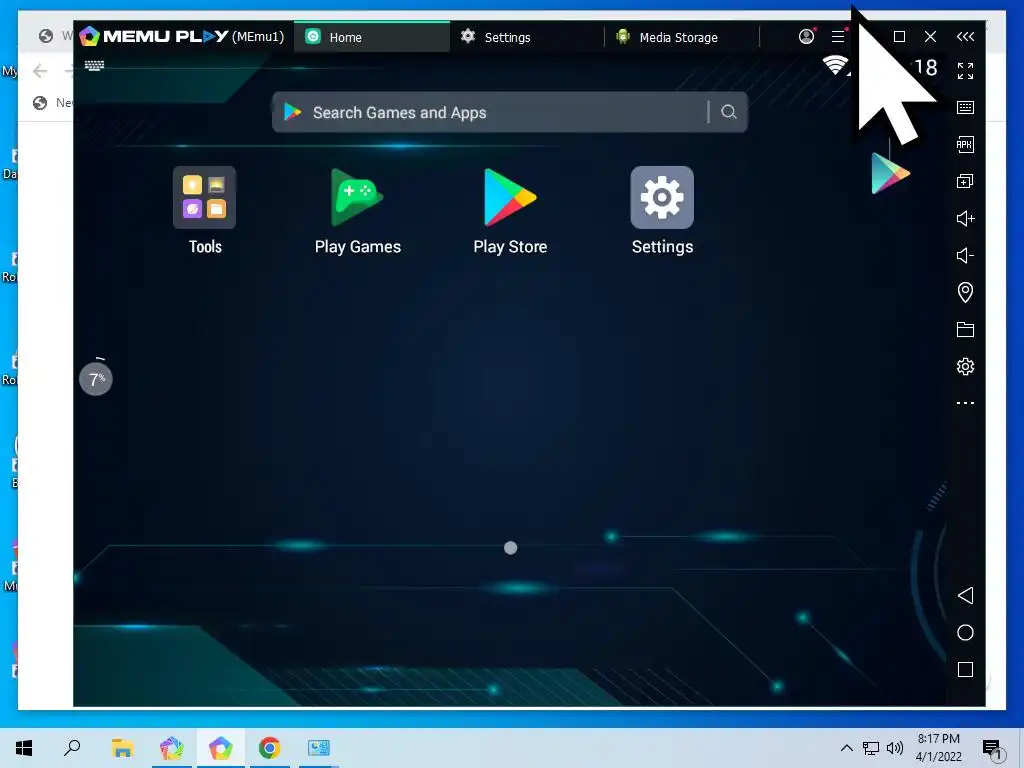Open the shared folder icon
This screenshot has height=768, width=1024.
click(x=965, y=329)
